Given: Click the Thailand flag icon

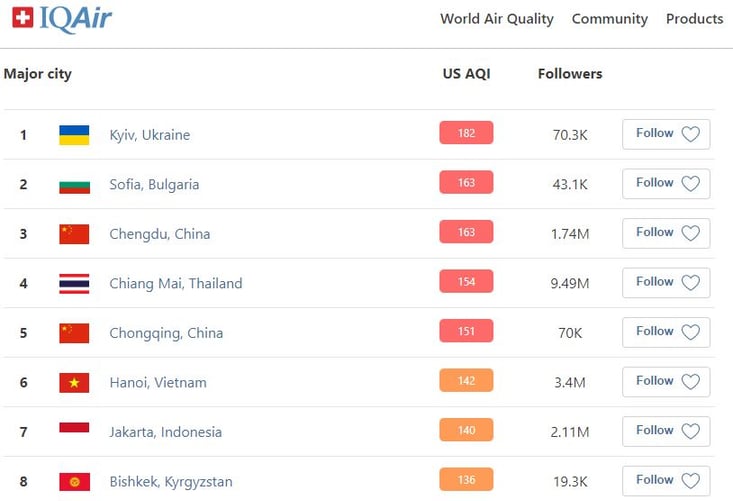Looking at the screenshot, I should [74, 284].
